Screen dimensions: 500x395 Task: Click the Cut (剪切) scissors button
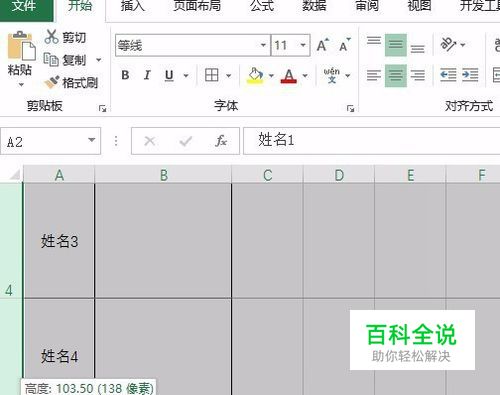66,37
